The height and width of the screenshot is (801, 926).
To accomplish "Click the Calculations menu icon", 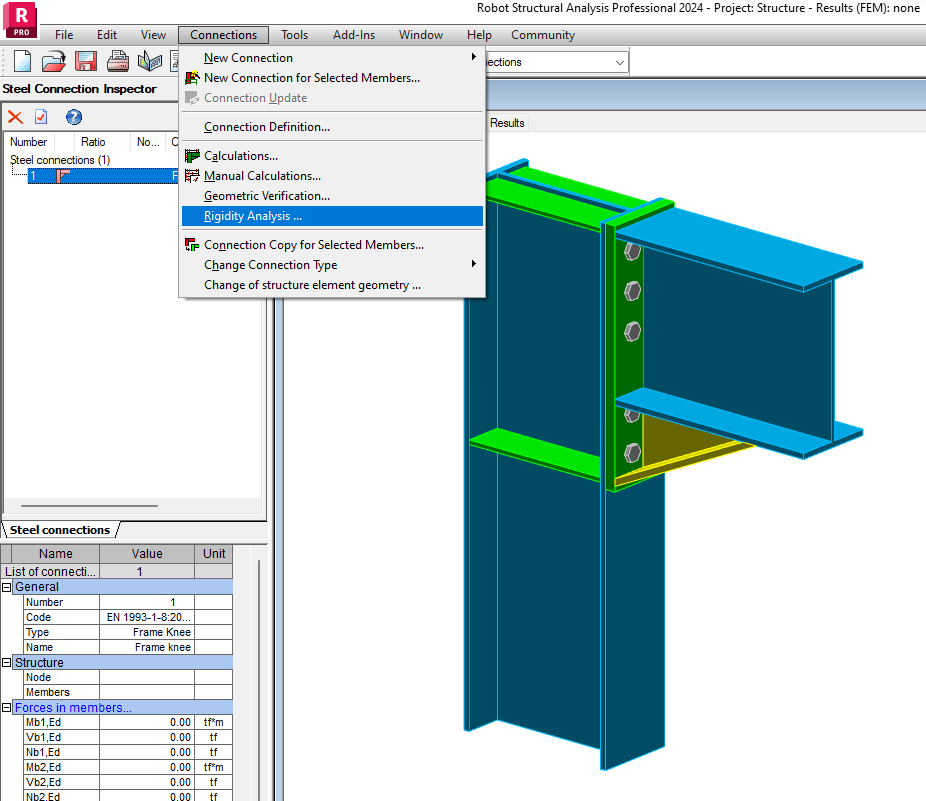I will [x=192, y=156].
